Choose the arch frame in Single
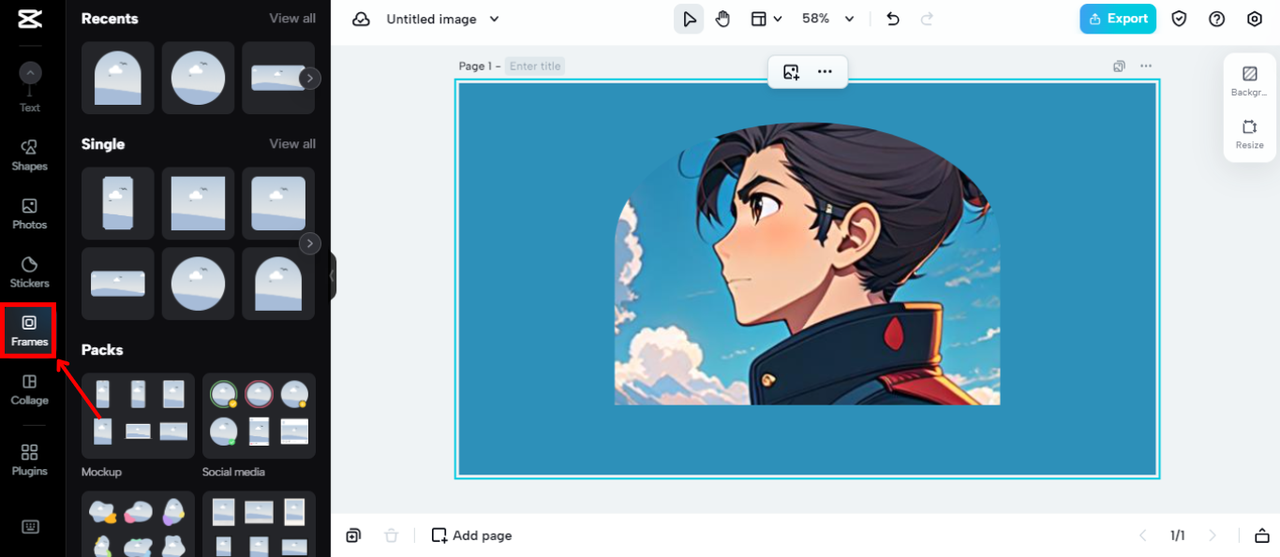 click(278, 284)
